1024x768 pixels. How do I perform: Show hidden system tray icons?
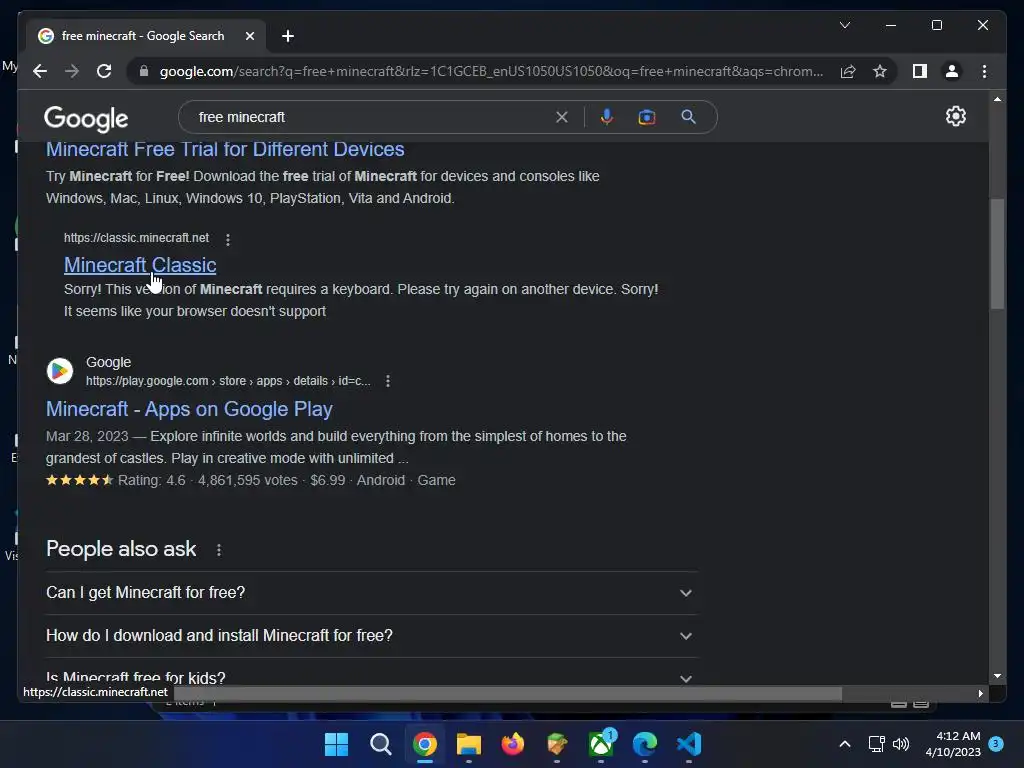tap(844, 744)
